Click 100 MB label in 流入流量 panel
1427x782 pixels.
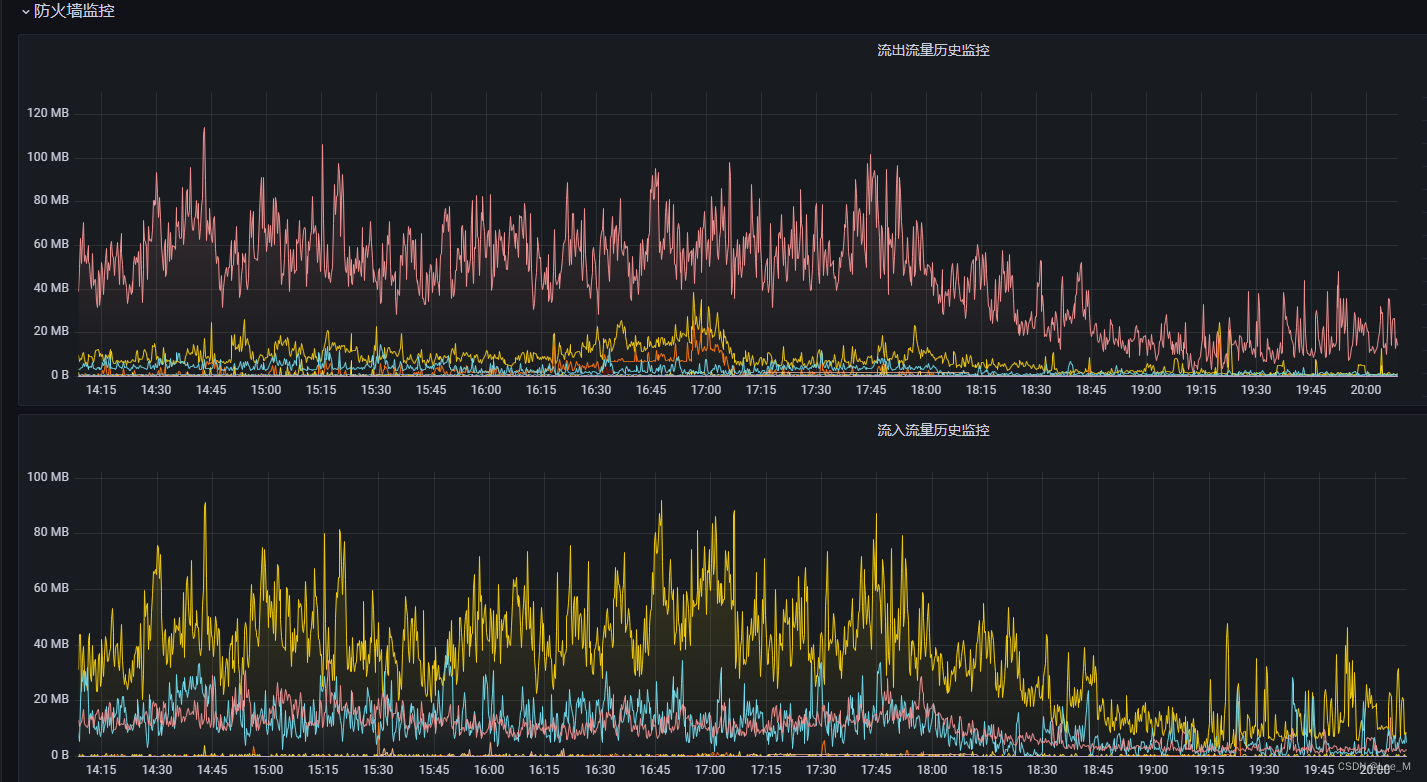coord(48,477)
